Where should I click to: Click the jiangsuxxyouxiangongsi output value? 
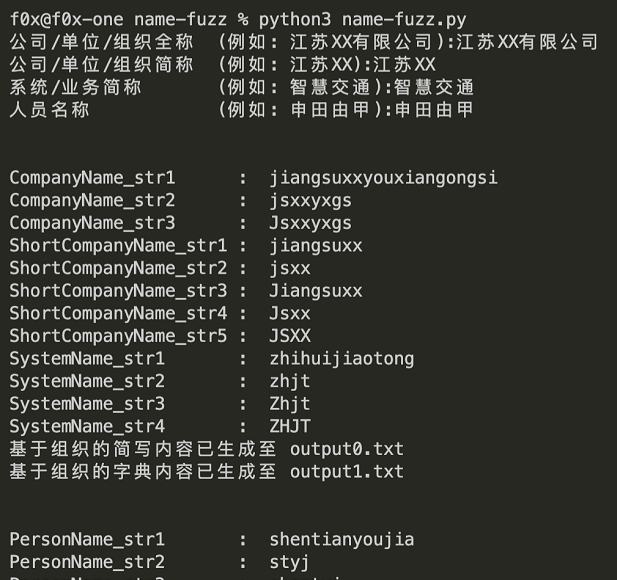click(x=383, y=178)
